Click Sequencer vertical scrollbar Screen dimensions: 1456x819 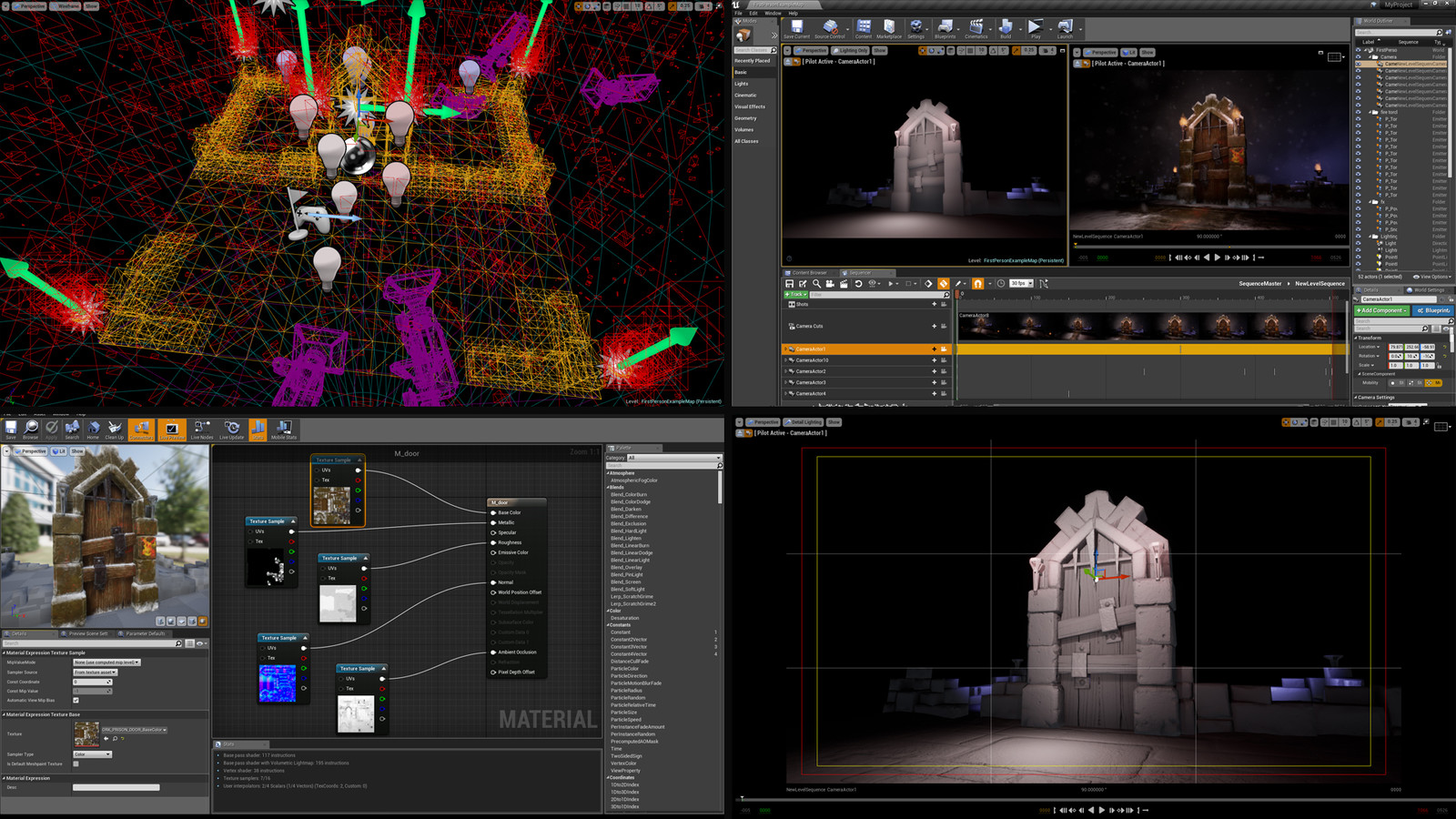click(x=1348, y=337)
